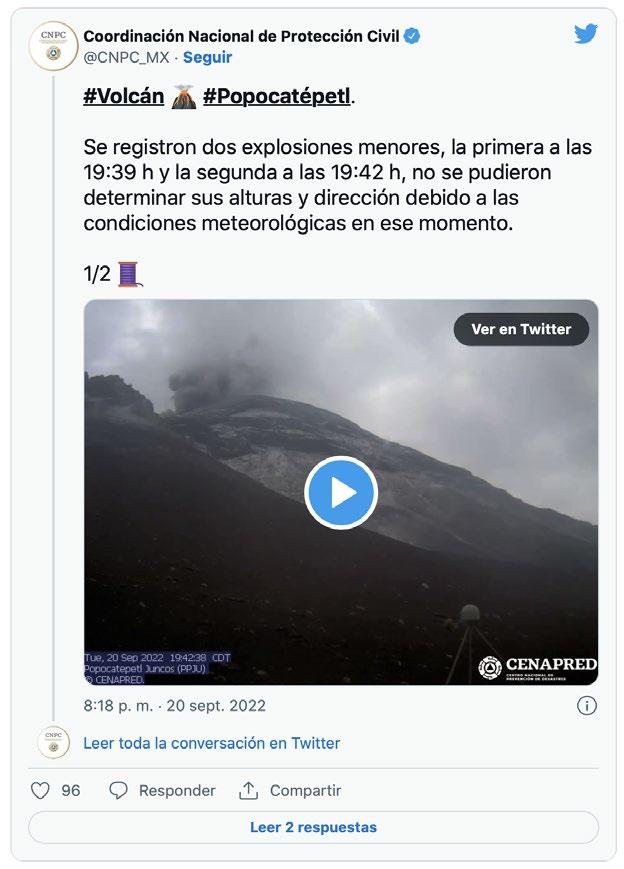
Task: Click the Twitter bird logo
Action: coord(585,34)
